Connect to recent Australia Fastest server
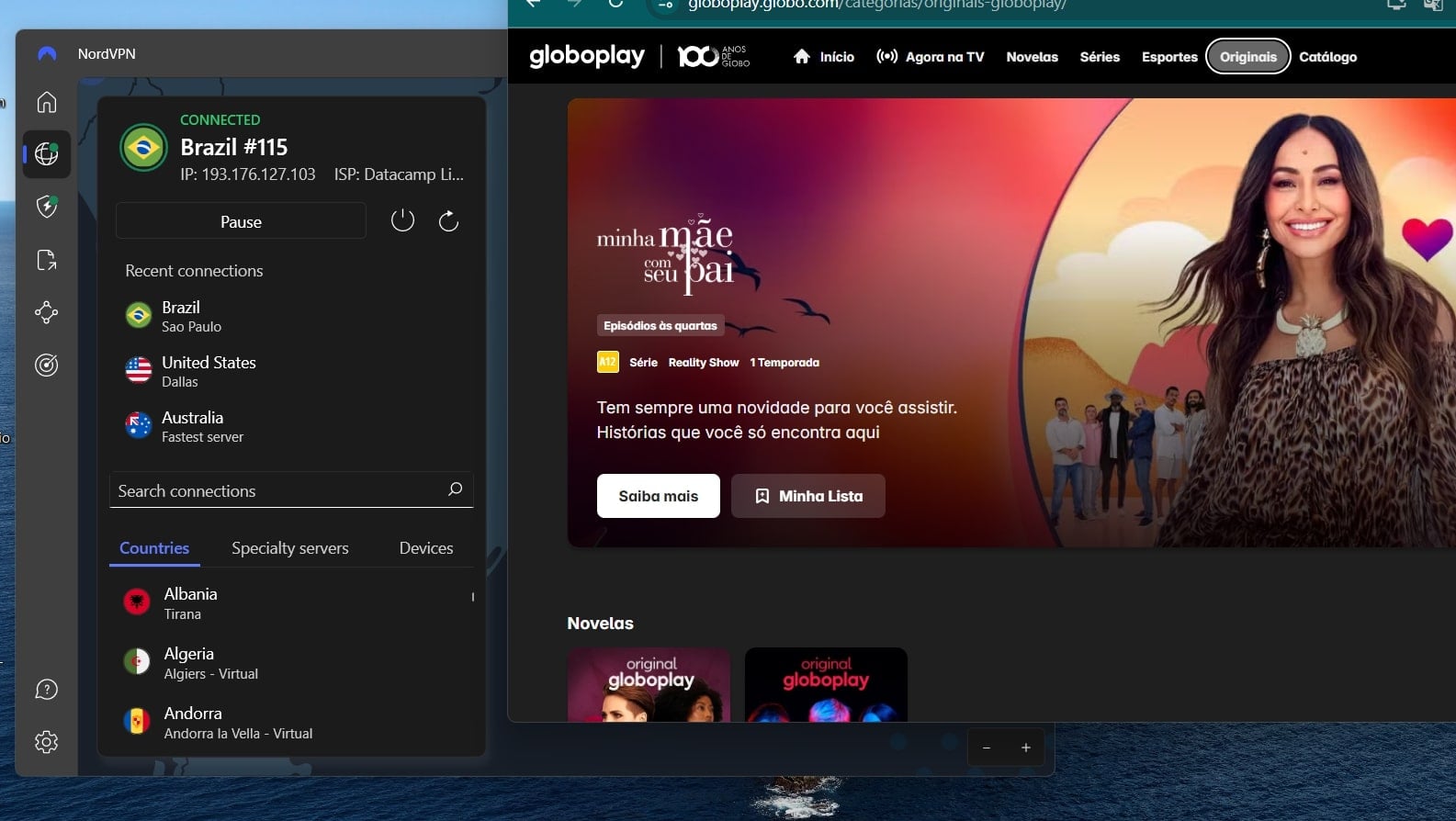This screenshot has width=1456, height=821. [291, 426]
